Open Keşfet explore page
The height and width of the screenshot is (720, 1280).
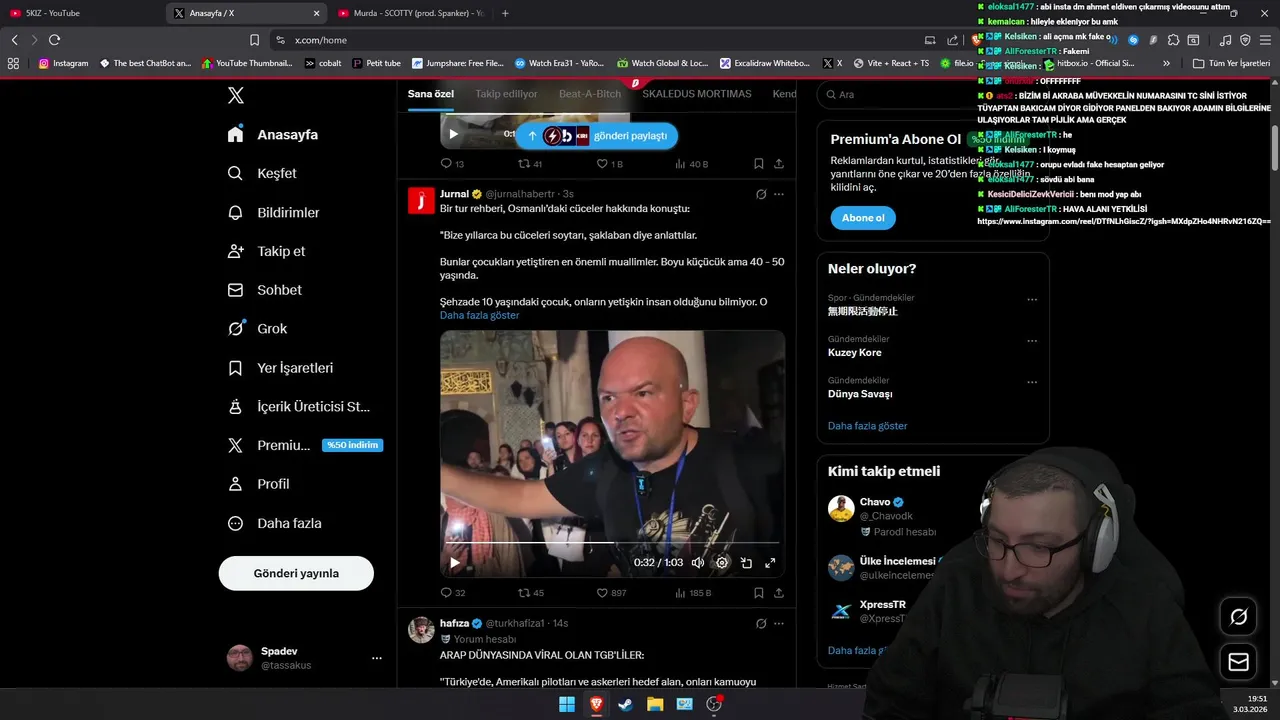tap(262, 173)
